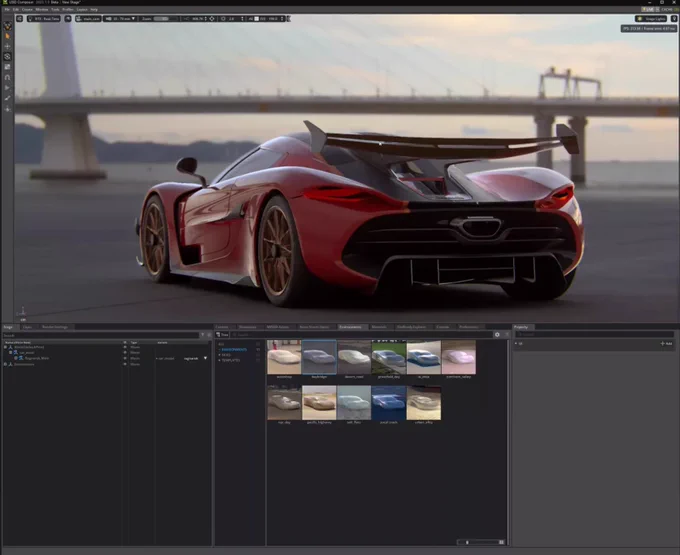Open the Window menu

pos(42,9)
